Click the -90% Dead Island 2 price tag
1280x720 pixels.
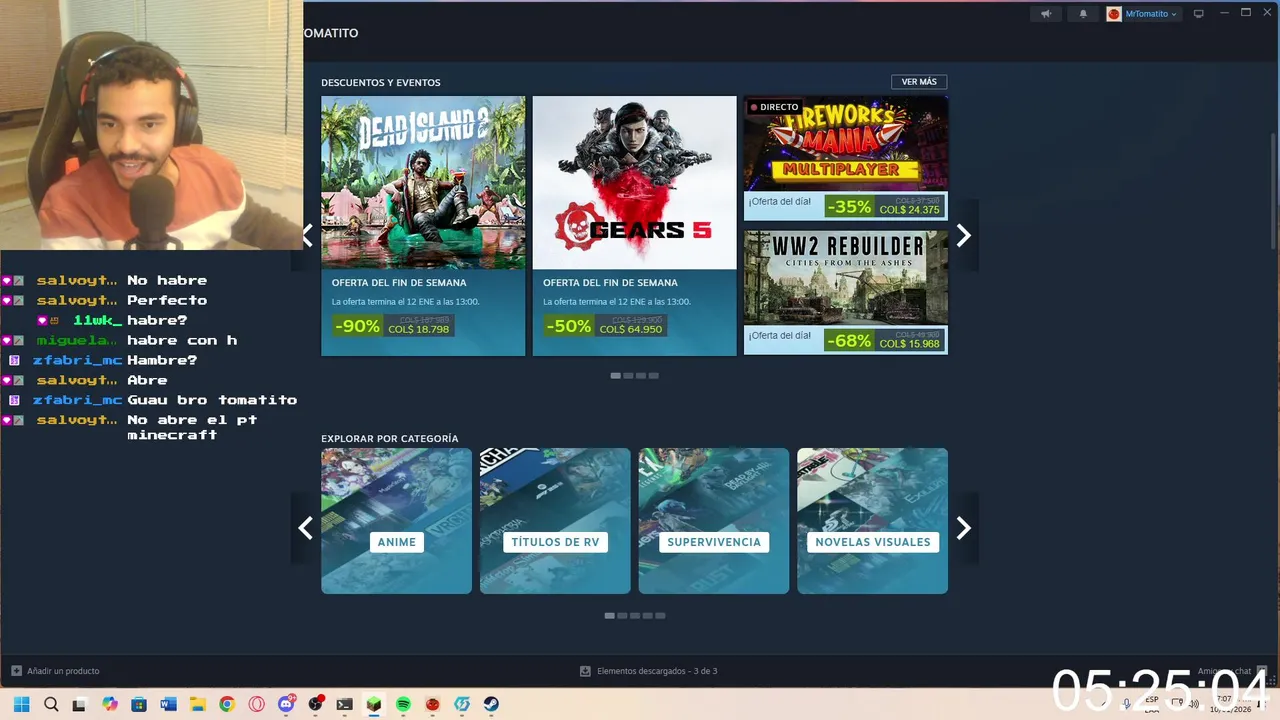click(393, 326)
